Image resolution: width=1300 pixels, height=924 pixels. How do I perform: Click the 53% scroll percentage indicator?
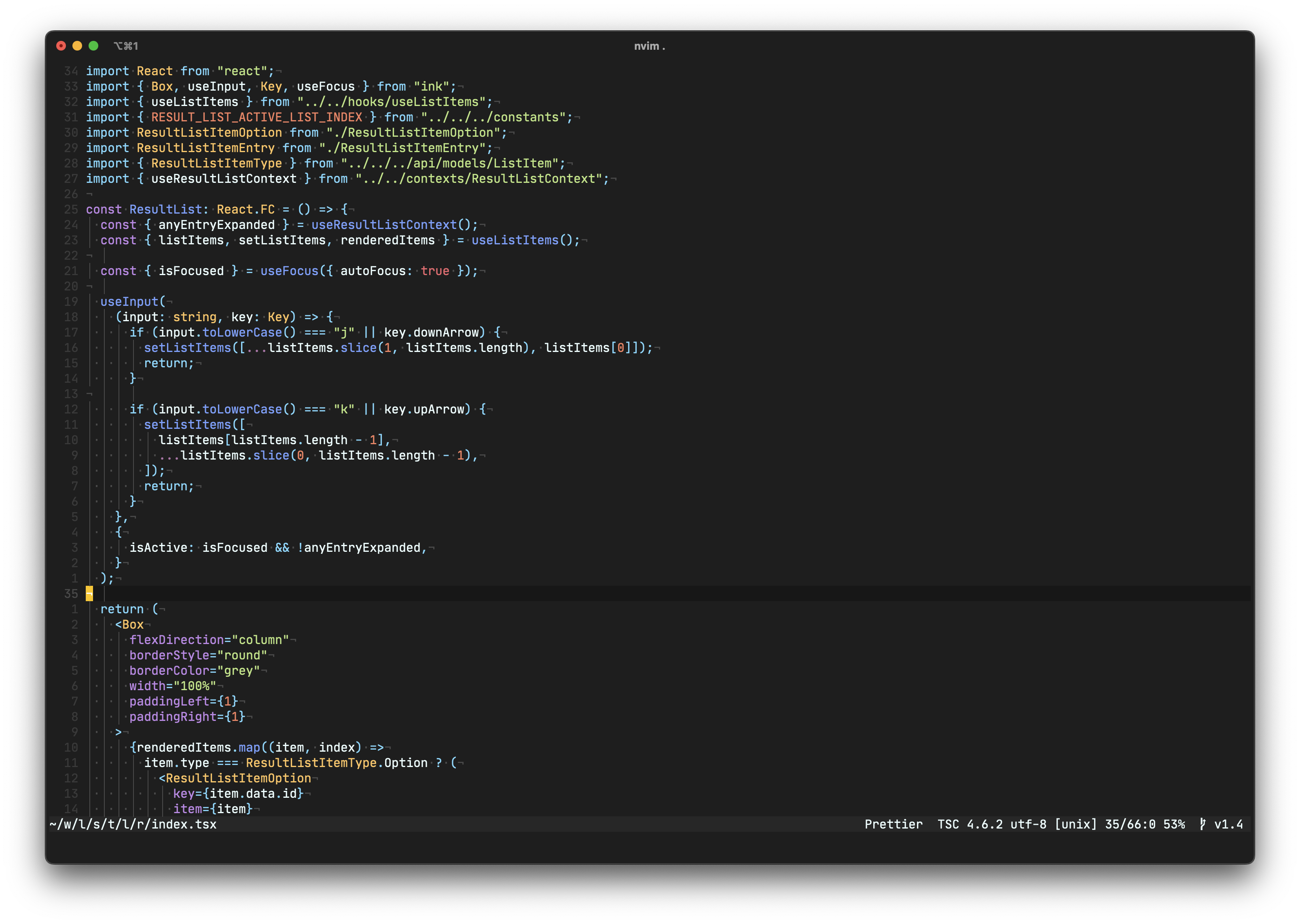(1174, 824)
